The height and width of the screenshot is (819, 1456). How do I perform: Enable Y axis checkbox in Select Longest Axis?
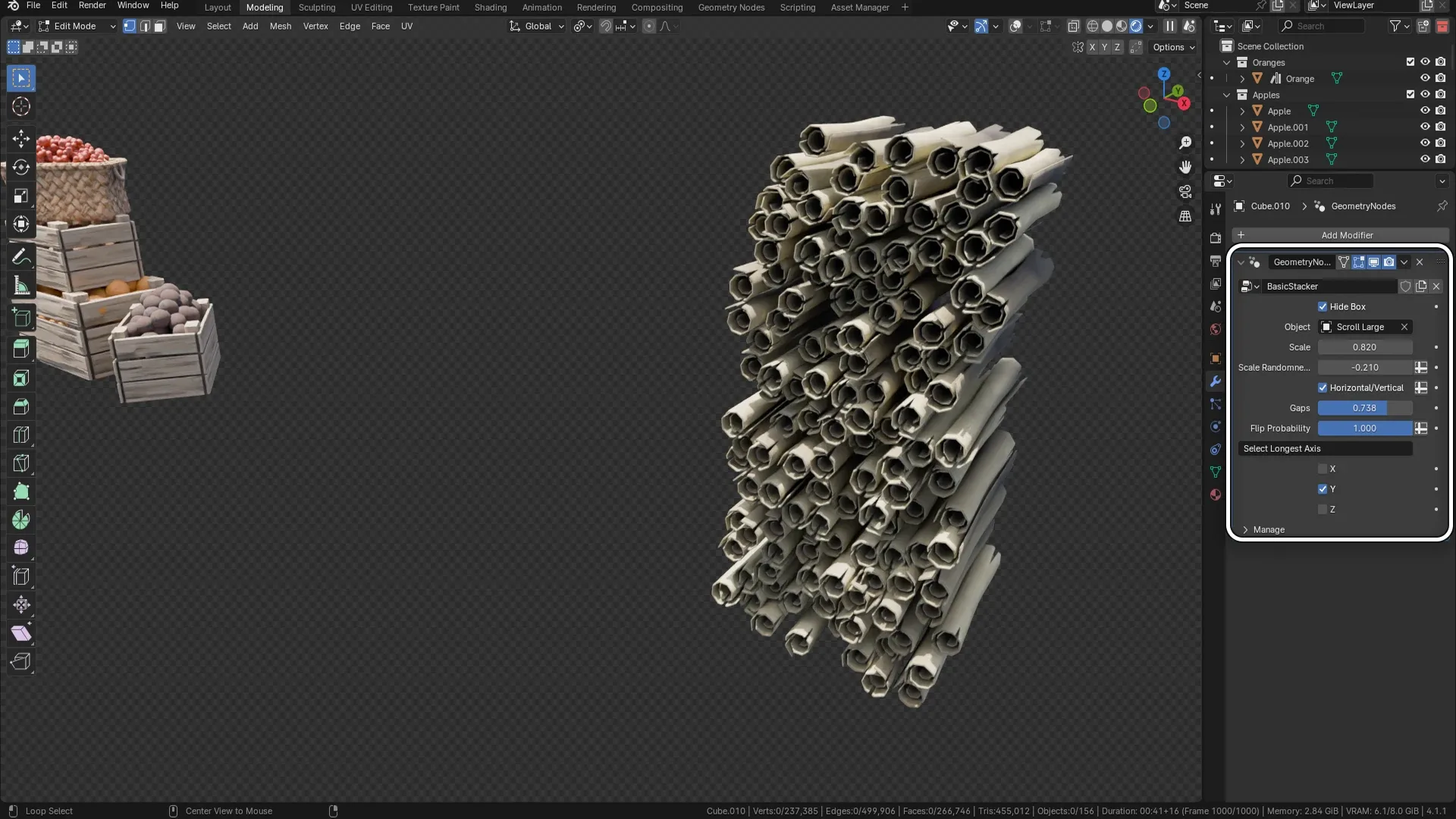pyautogui.click(x=1322, y=488)
